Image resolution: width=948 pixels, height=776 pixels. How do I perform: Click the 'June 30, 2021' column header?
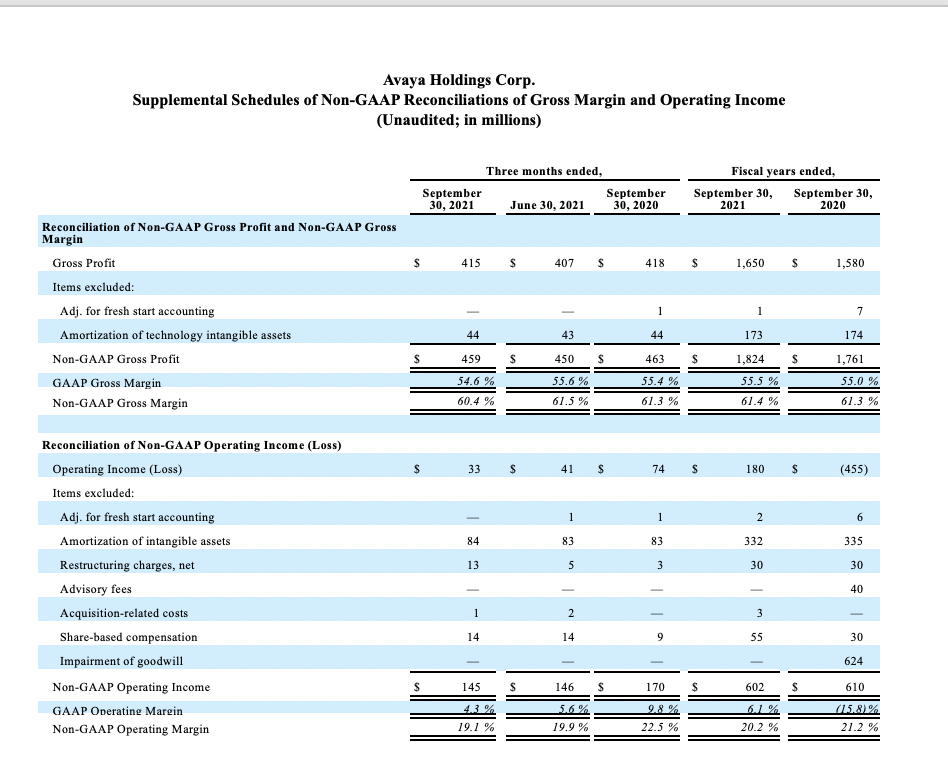pyautogui.click(x=547, y=205)
